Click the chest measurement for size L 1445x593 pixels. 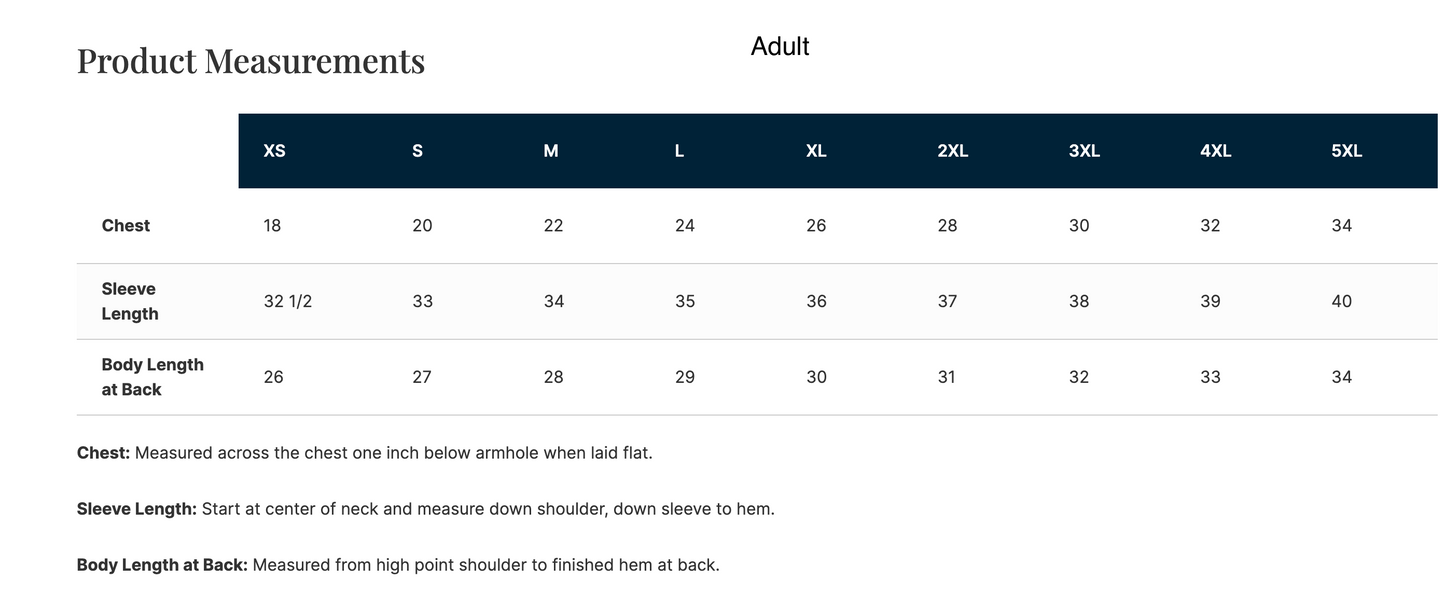[685, 226]
